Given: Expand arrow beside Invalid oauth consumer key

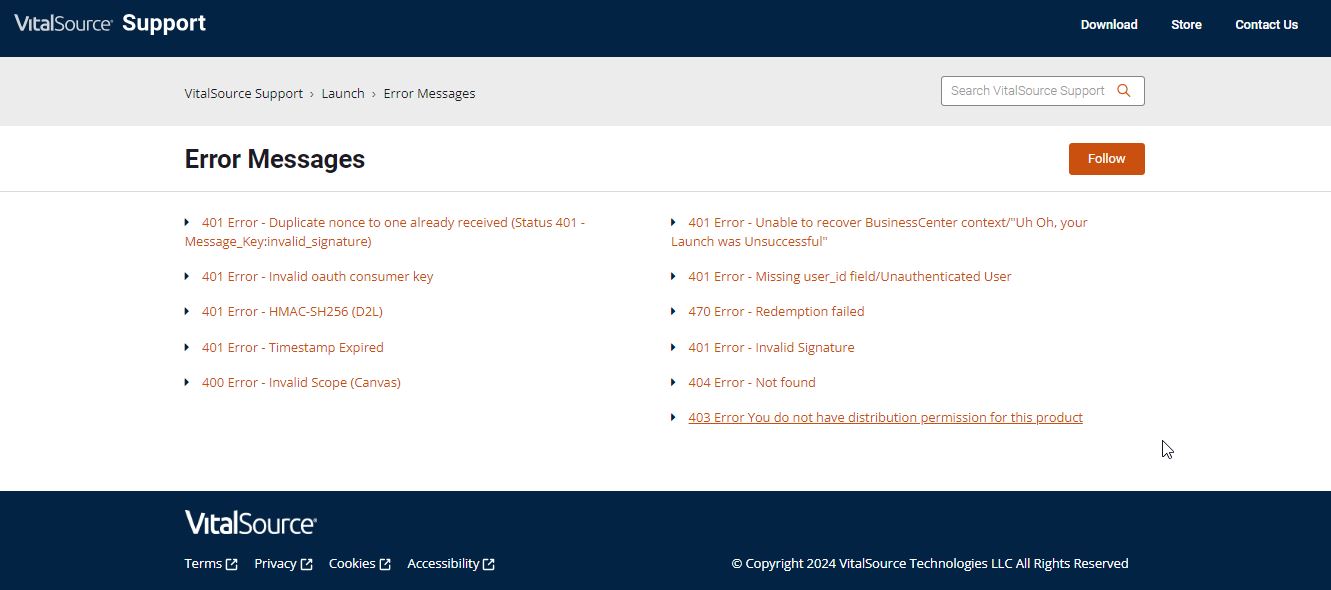Looking at the screenshot, I should [187, 276].
